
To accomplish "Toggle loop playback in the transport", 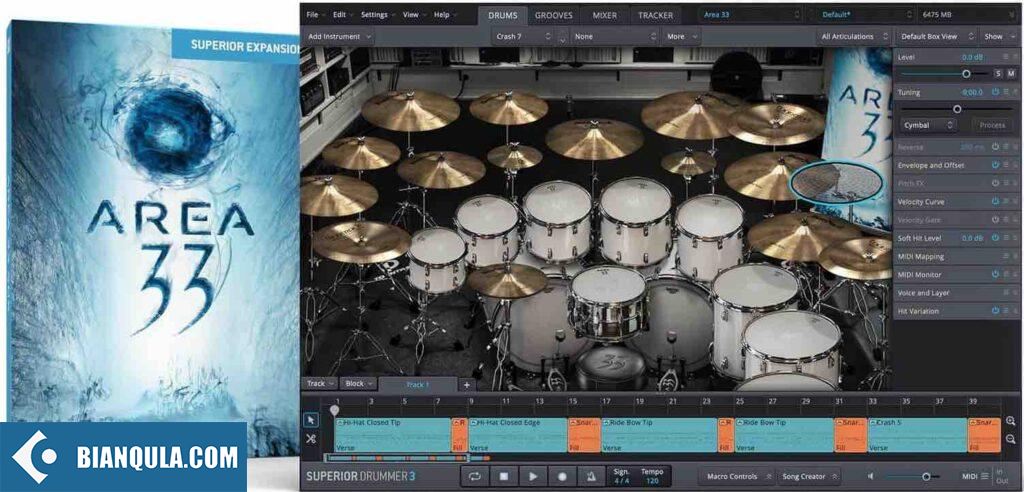I will click(x=474, y=476).
